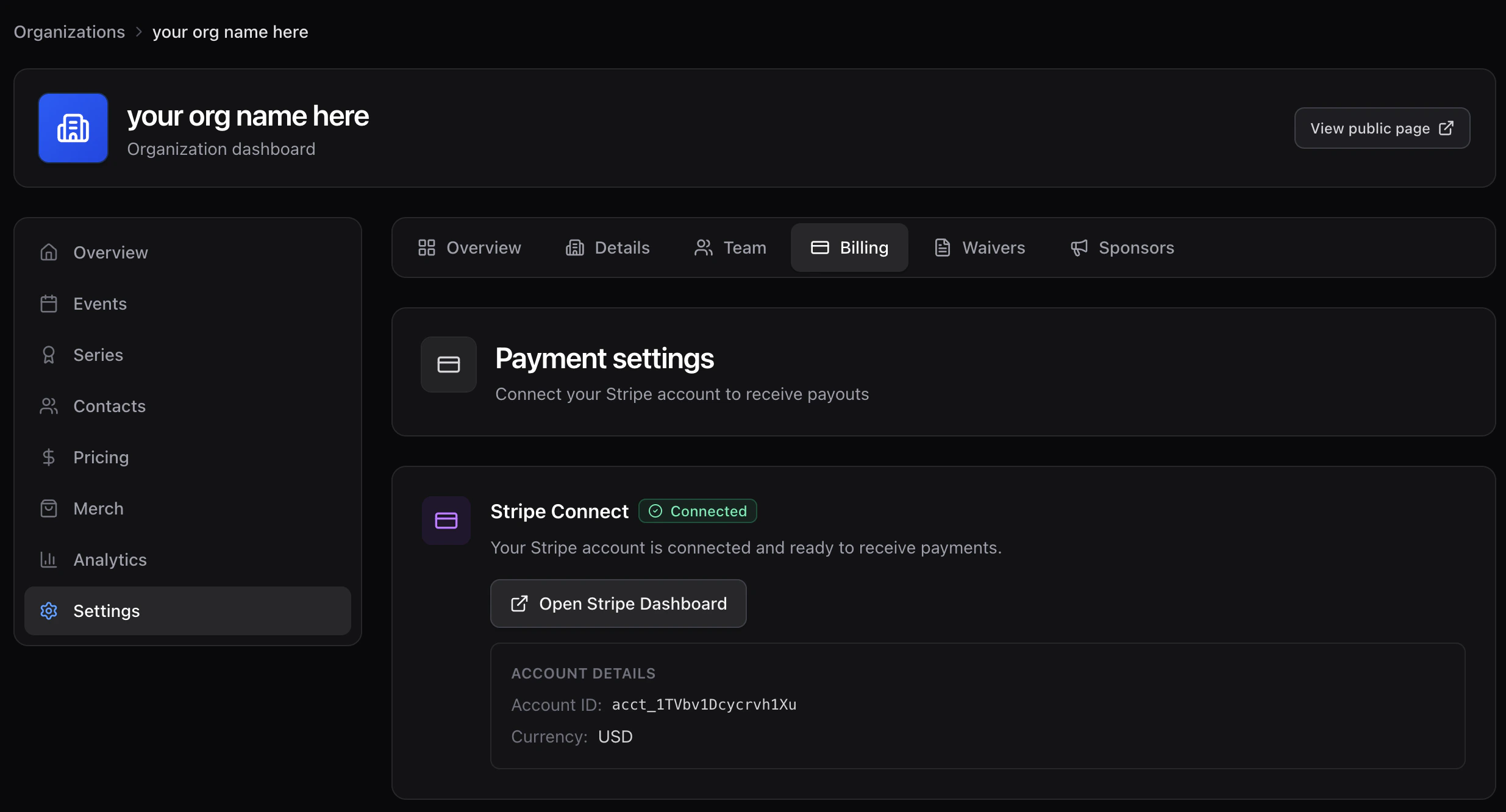Click the external link icon on Open Stripe Dashboard
Screen dimensions: 1506x812
point(519,604)
